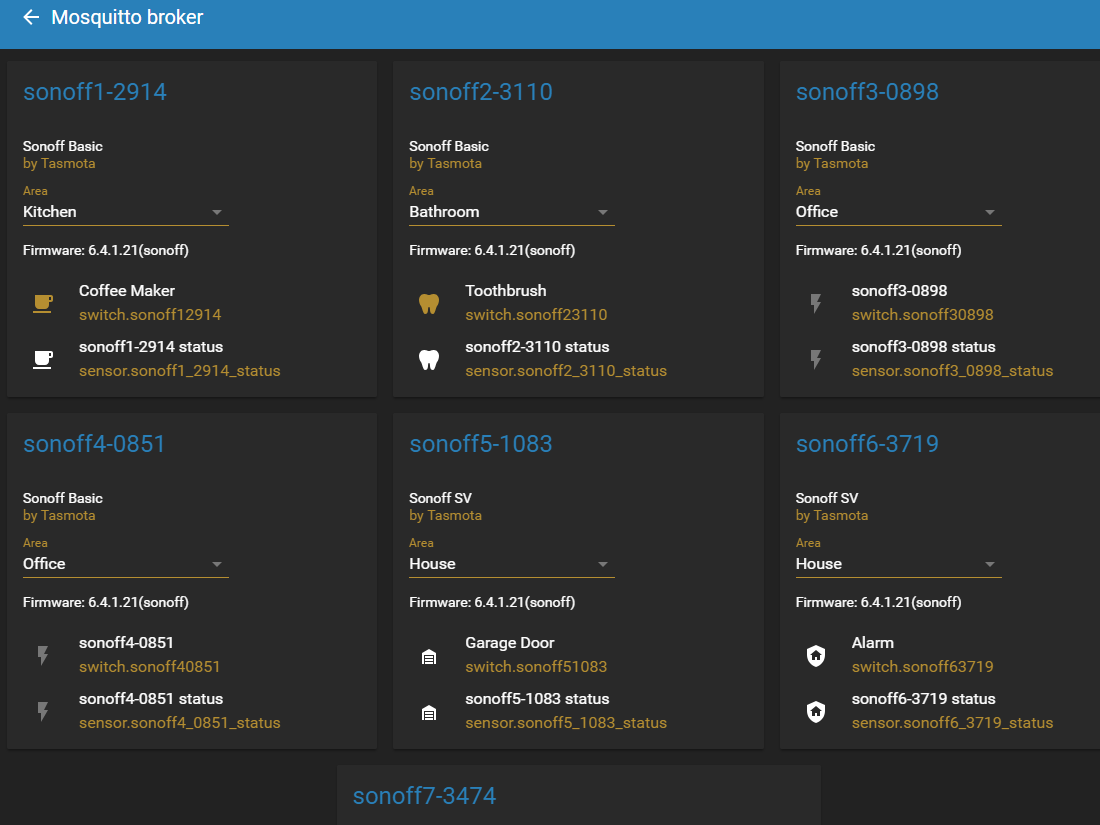
Task: Select entity sensor.sonoff5_1083_status
Action: tap(566, 723)
